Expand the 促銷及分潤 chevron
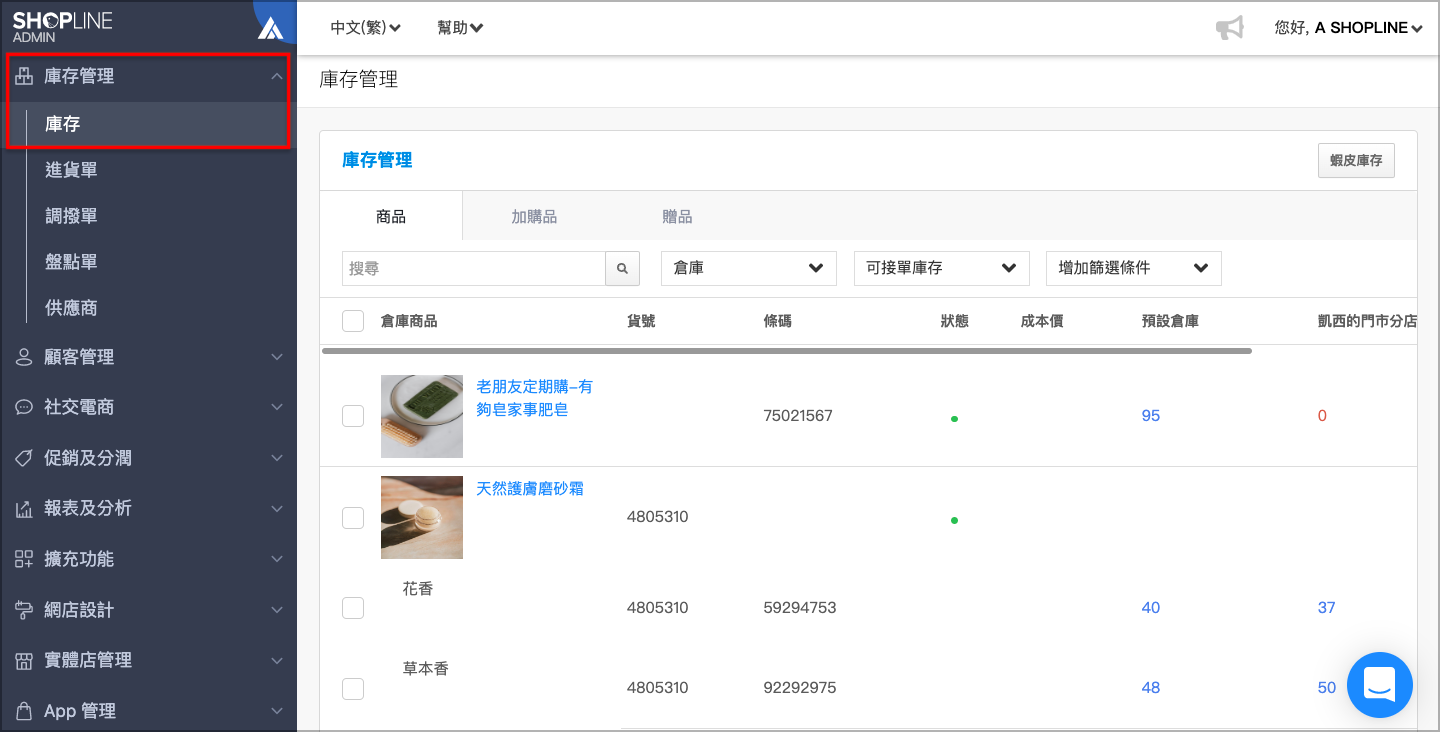 (277, 458)
